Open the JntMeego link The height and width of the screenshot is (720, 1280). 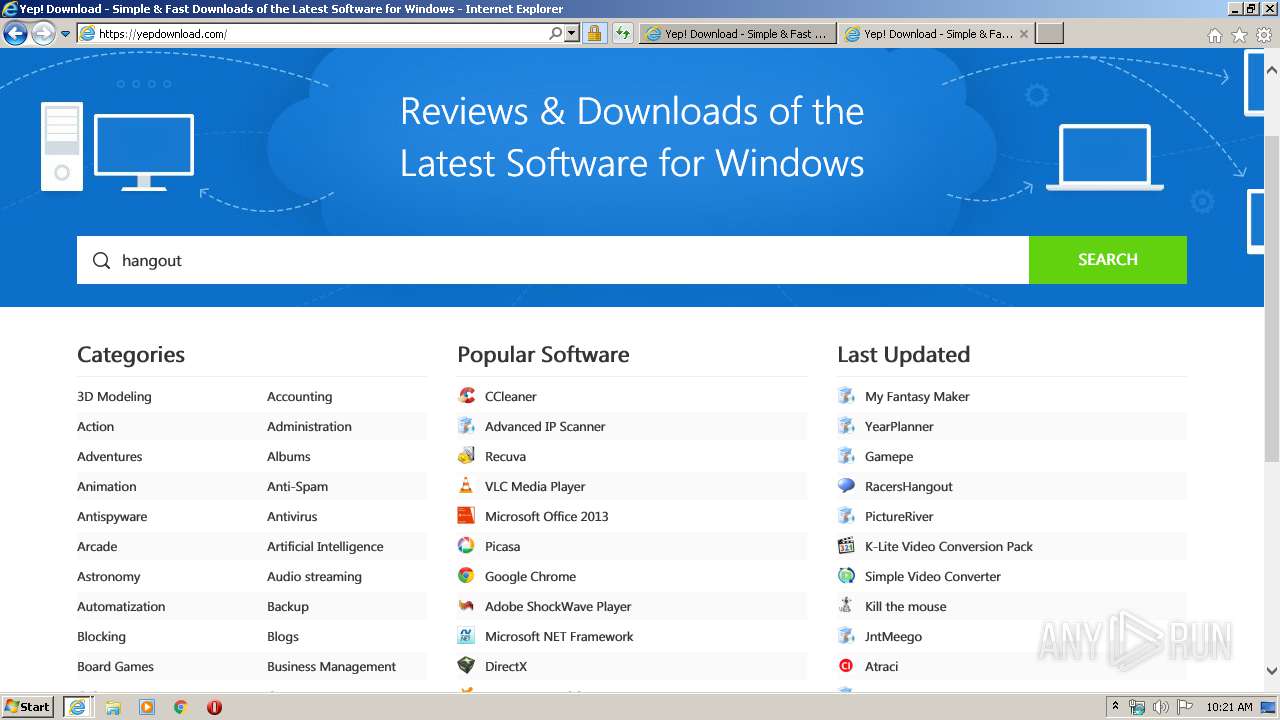click(x=893, y=636)
